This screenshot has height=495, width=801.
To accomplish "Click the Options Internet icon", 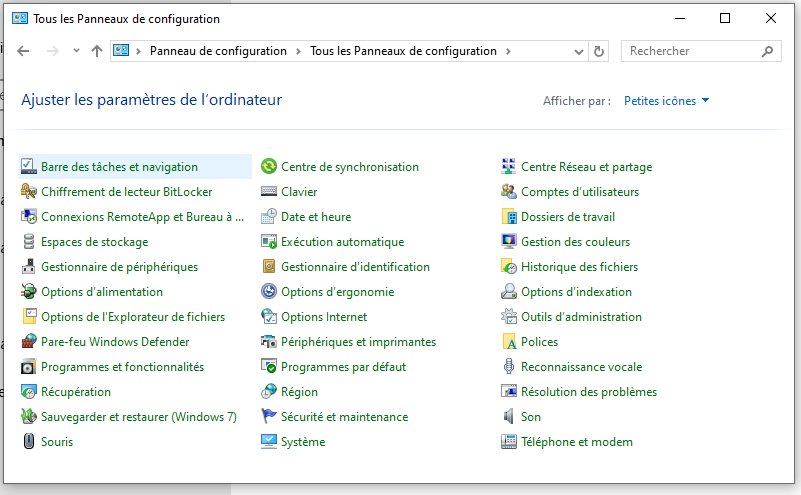I will pyautogui.click(x=269, y=317).
